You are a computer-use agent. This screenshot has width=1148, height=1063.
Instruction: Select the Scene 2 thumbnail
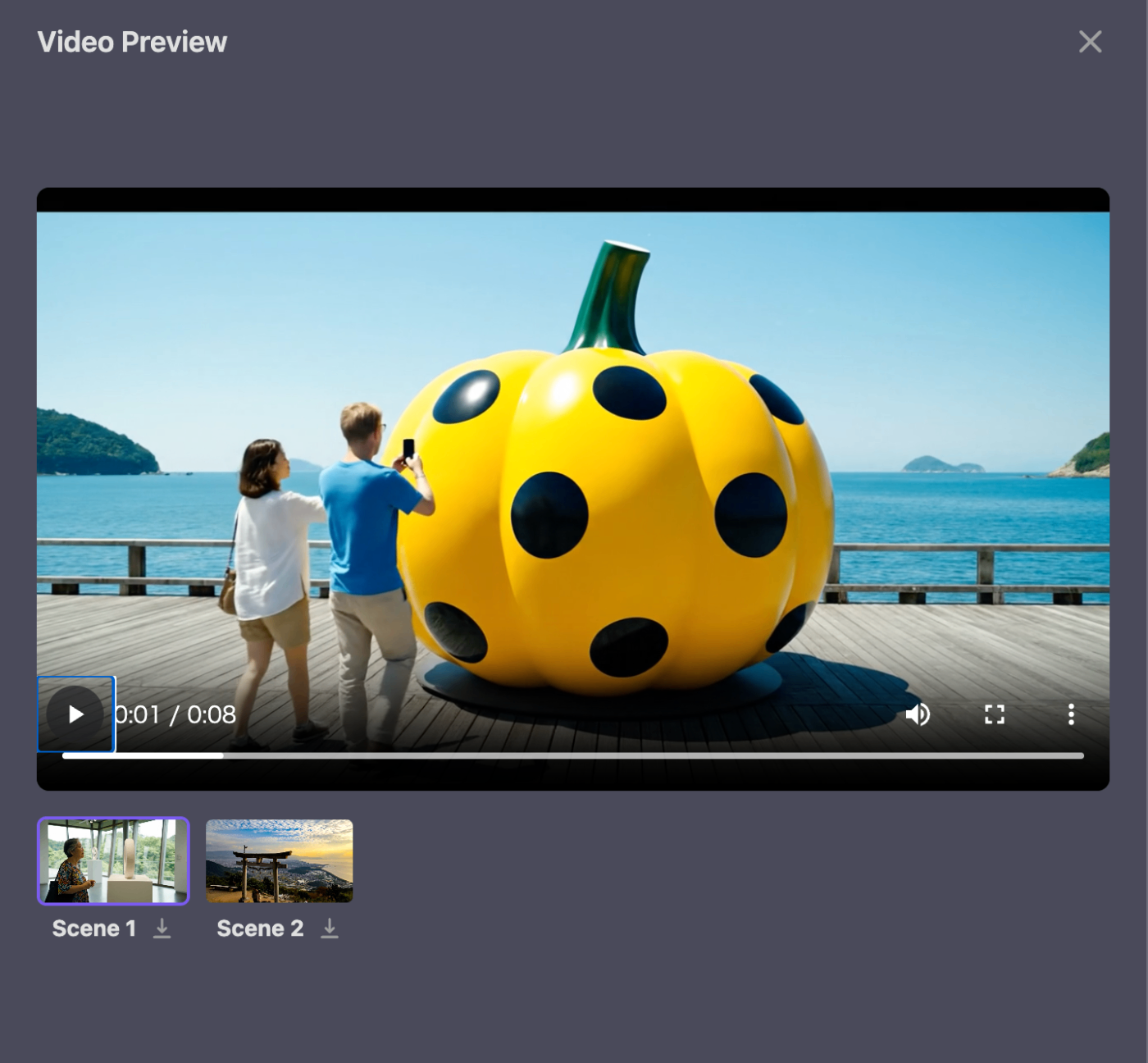280,861
